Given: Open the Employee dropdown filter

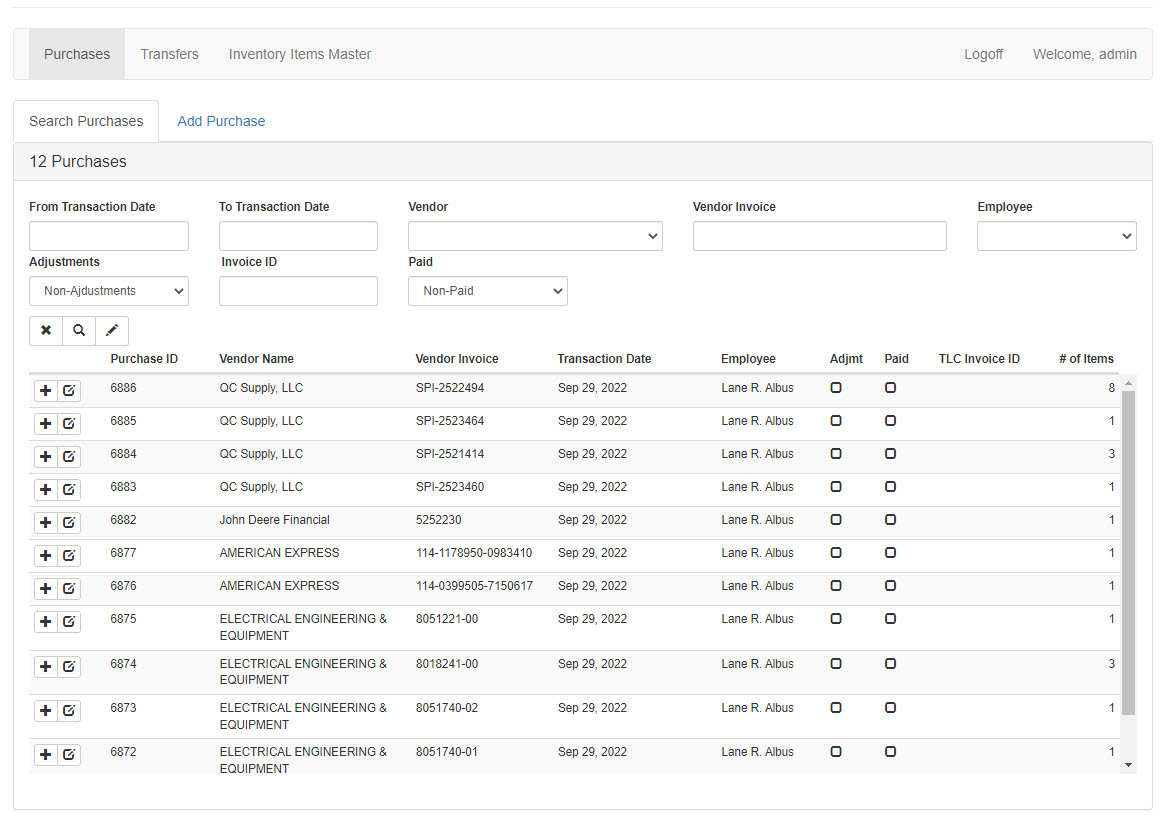Looking at the screenshot, I should [1056, 236].
